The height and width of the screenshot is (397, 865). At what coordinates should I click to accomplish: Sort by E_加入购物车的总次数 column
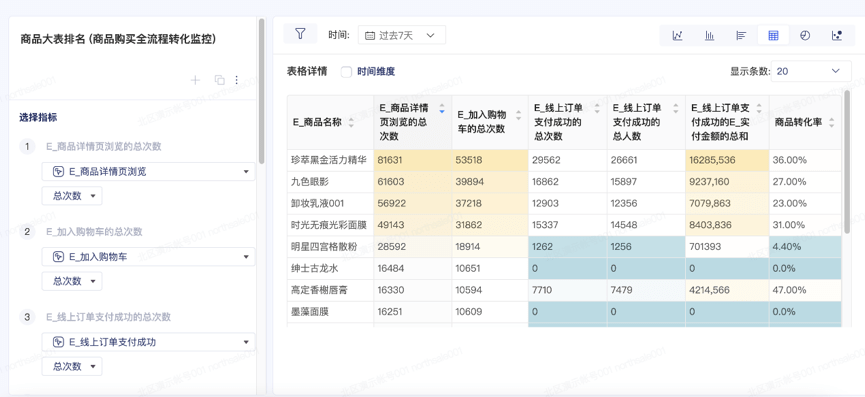point(518,115)
